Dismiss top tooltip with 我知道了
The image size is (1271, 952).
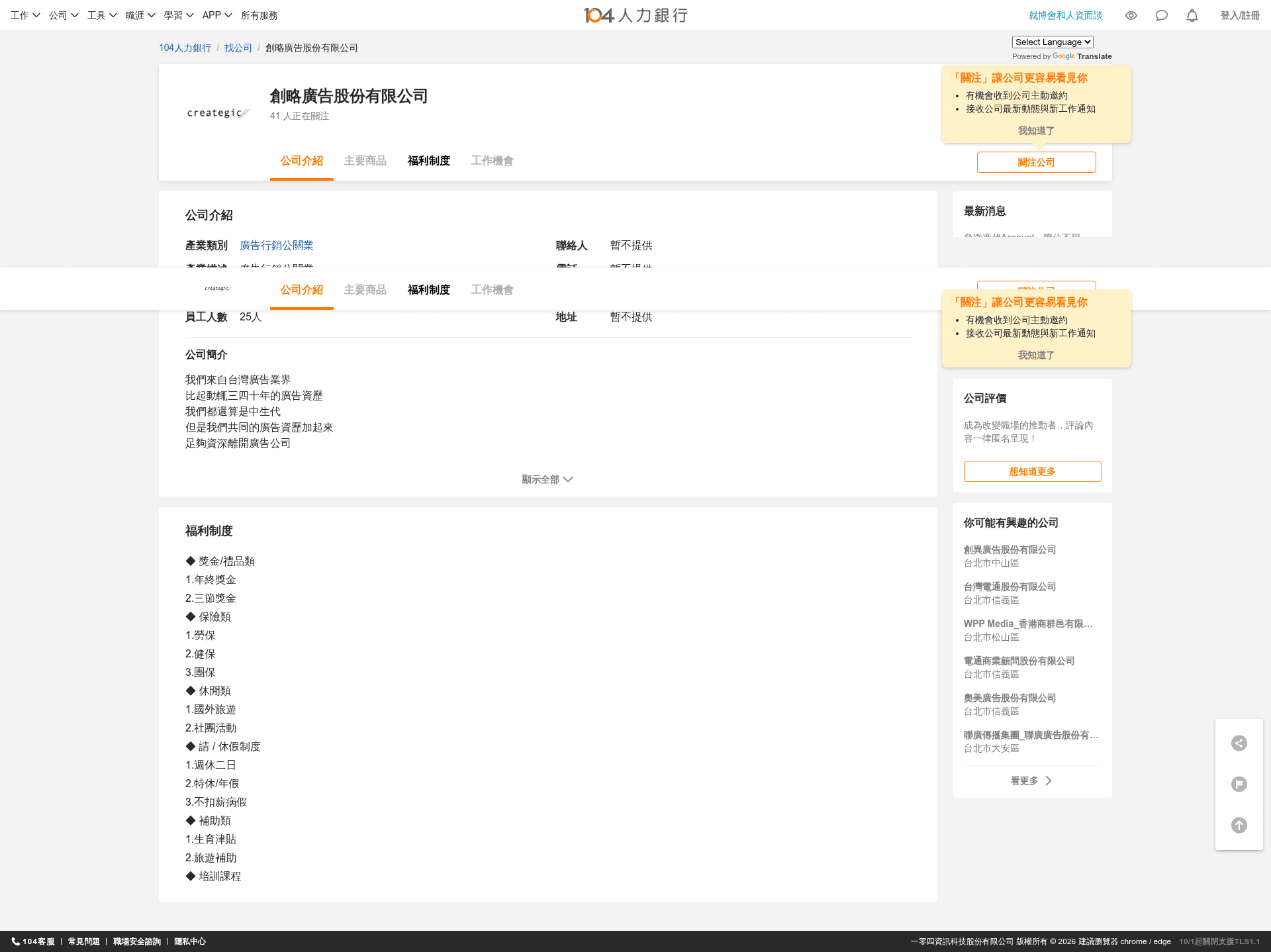1037,131
